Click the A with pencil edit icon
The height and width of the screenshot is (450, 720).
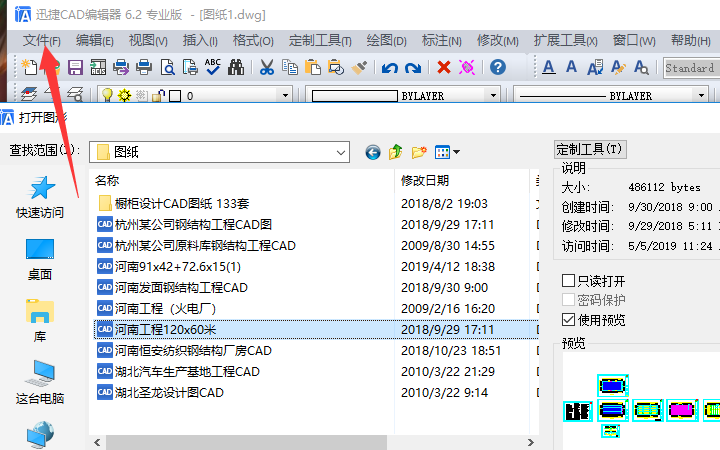tap(618, 68)
